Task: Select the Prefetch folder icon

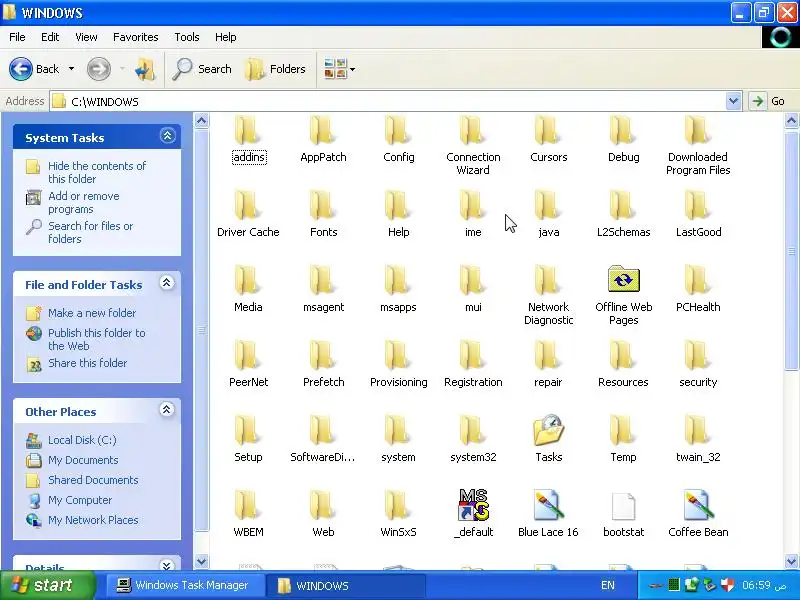Action: (x=323, y=356)
